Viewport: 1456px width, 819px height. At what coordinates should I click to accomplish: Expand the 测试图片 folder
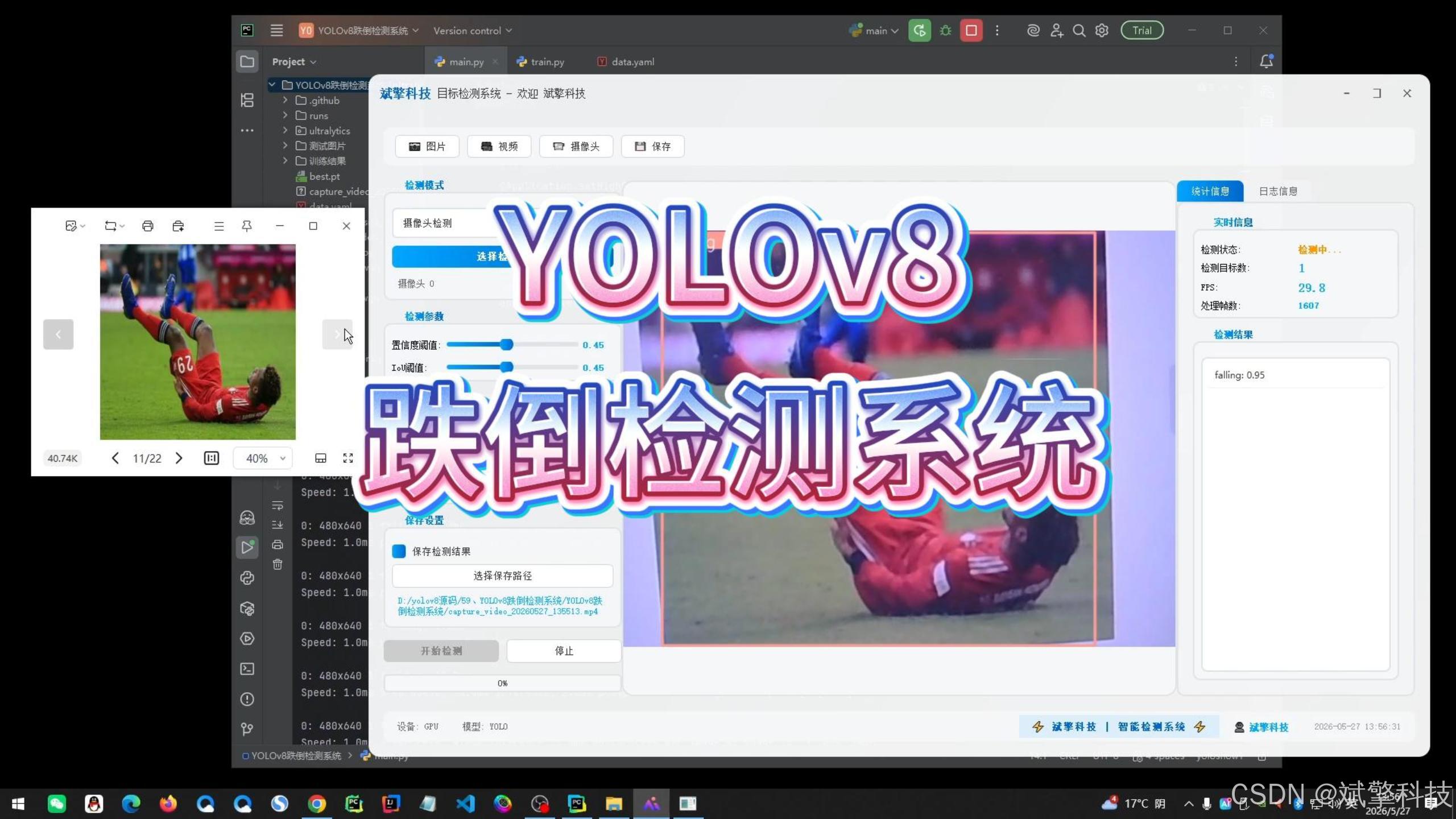[x=285, y=146]
